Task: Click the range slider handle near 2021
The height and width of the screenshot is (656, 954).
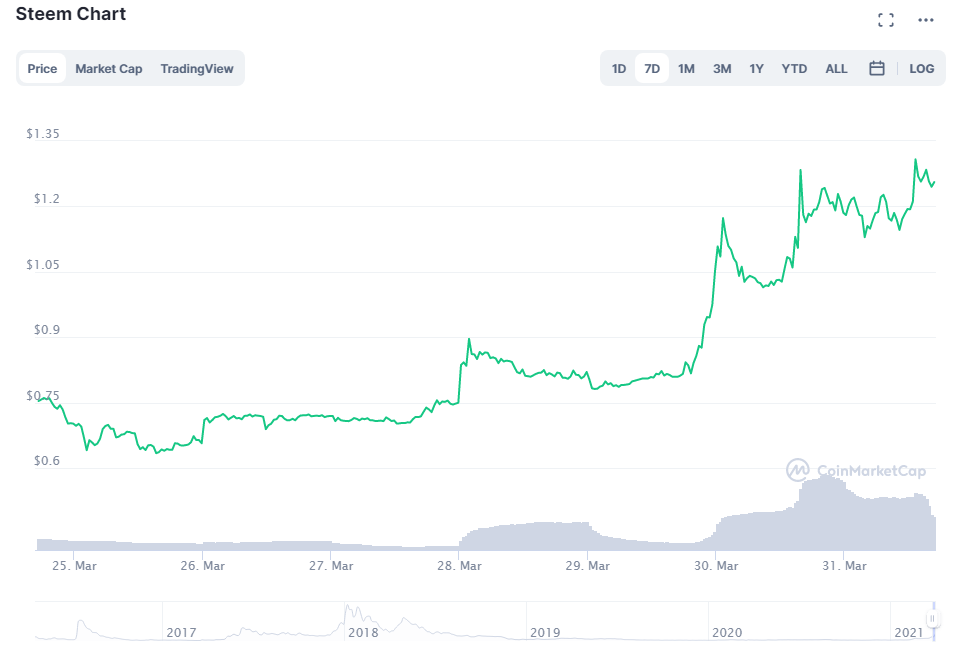Action: coord(932,620)
